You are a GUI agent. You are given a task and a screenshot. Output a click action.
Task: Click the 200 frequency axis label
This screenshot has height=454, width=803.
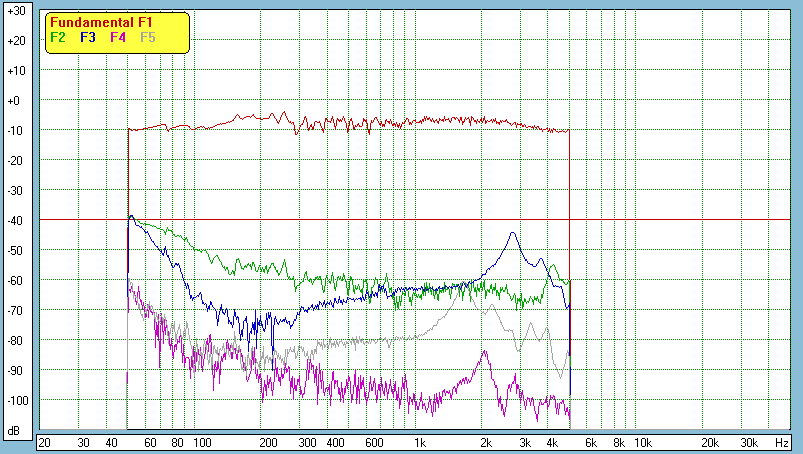(x=268, y=442)
